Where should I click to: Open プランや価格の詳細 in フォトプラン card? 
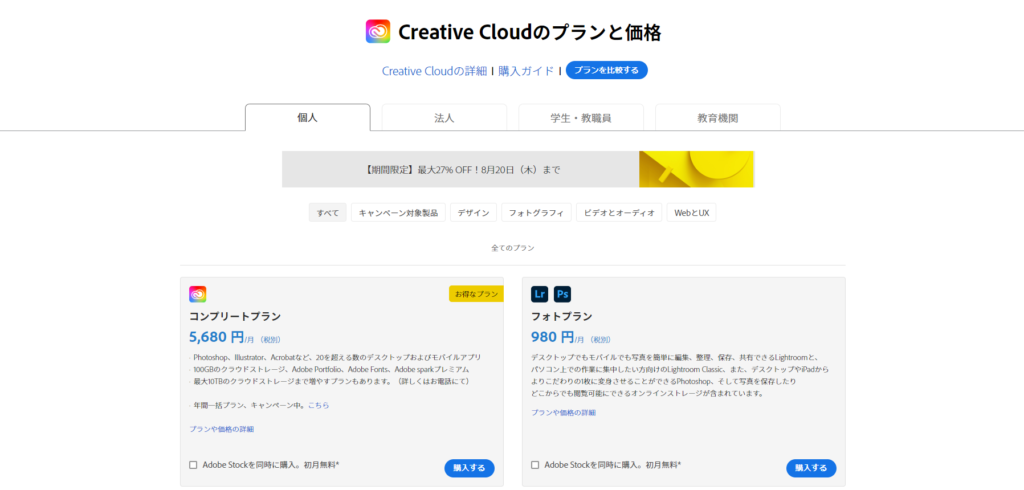[x=563, y=413]
